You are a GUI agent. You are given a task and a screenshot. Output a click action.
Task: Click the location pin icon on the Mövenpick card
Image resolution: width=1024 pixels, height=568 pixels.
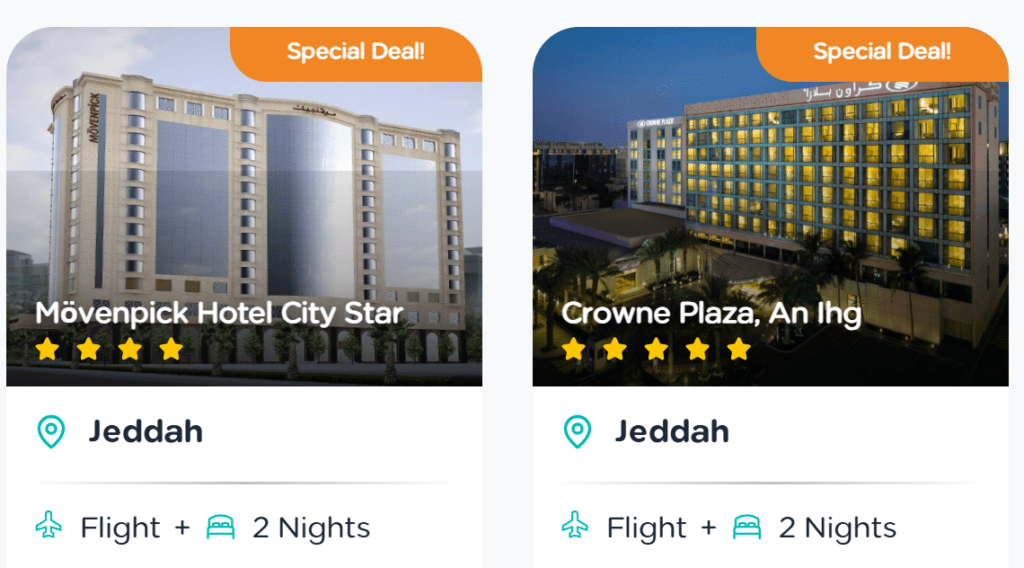(x=50, y=432)
